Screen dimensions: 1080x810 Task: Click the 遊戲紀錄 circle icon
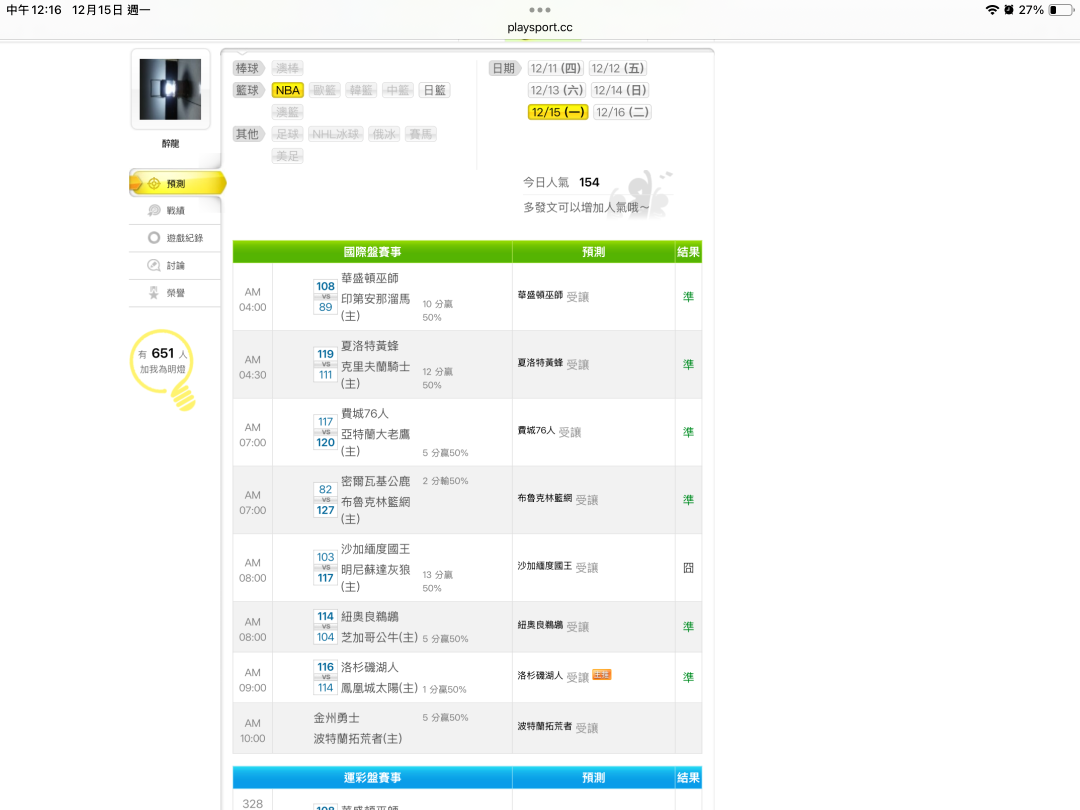click(x=154, y=238)
